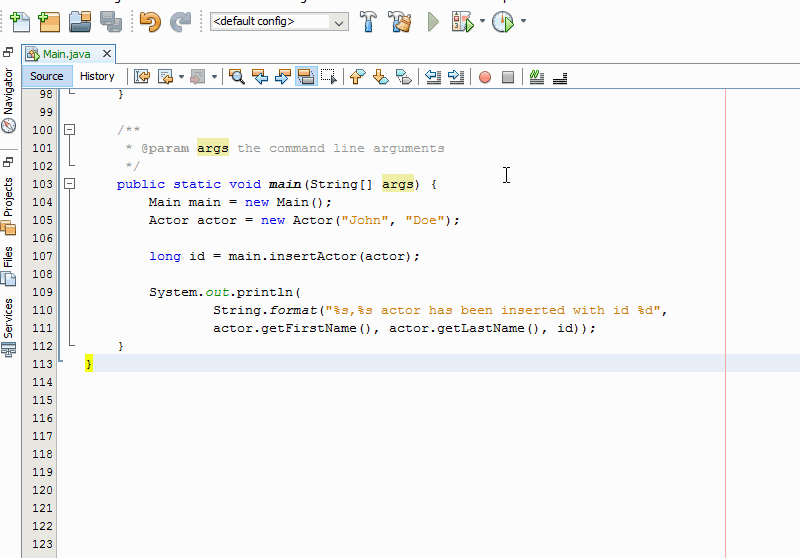Open the Profile Project dropdown arrow

[523, 21]
